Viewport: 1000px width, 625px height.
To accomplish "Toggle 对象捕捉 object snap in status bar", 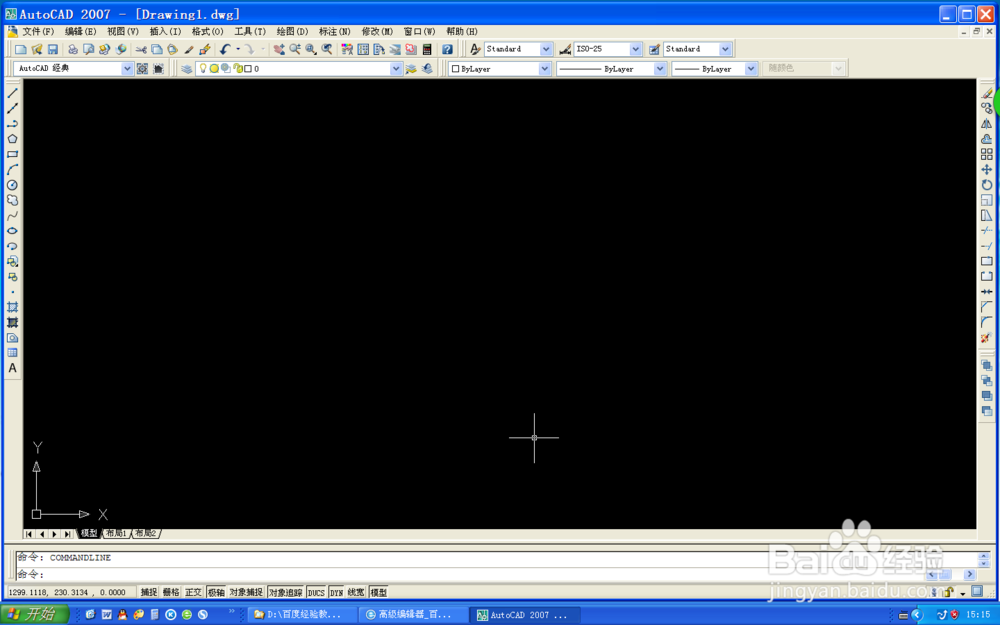I will (246, 592).
